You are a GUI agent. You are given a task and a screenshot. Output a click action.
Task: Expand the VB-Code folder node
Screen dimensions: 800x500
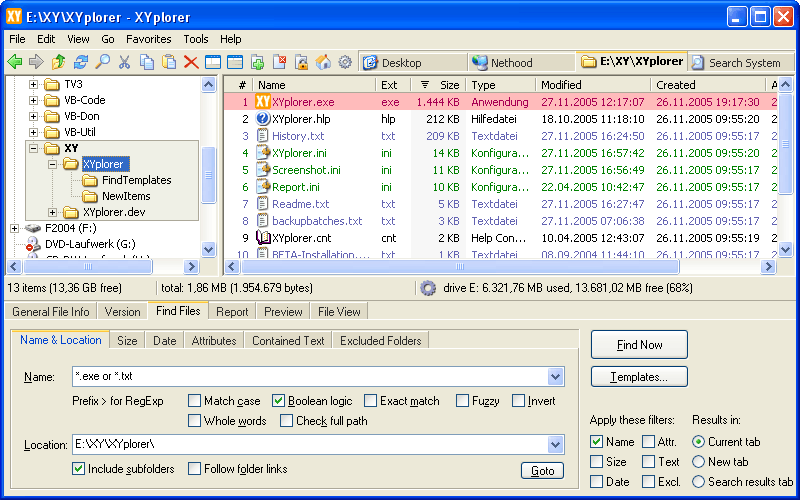click(33, 101)
